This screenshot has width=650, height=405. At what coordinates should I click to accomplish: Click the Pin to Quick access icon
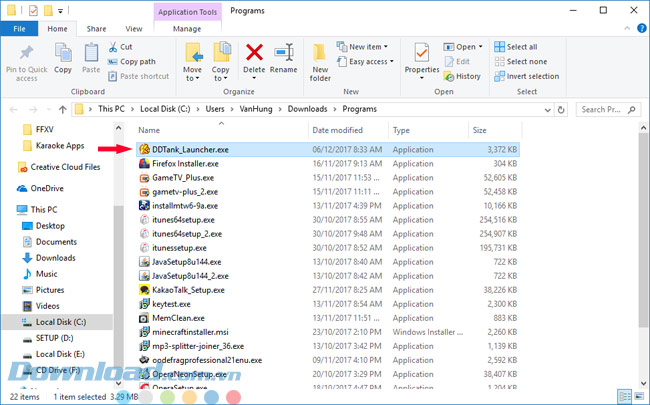coord(25,54)
